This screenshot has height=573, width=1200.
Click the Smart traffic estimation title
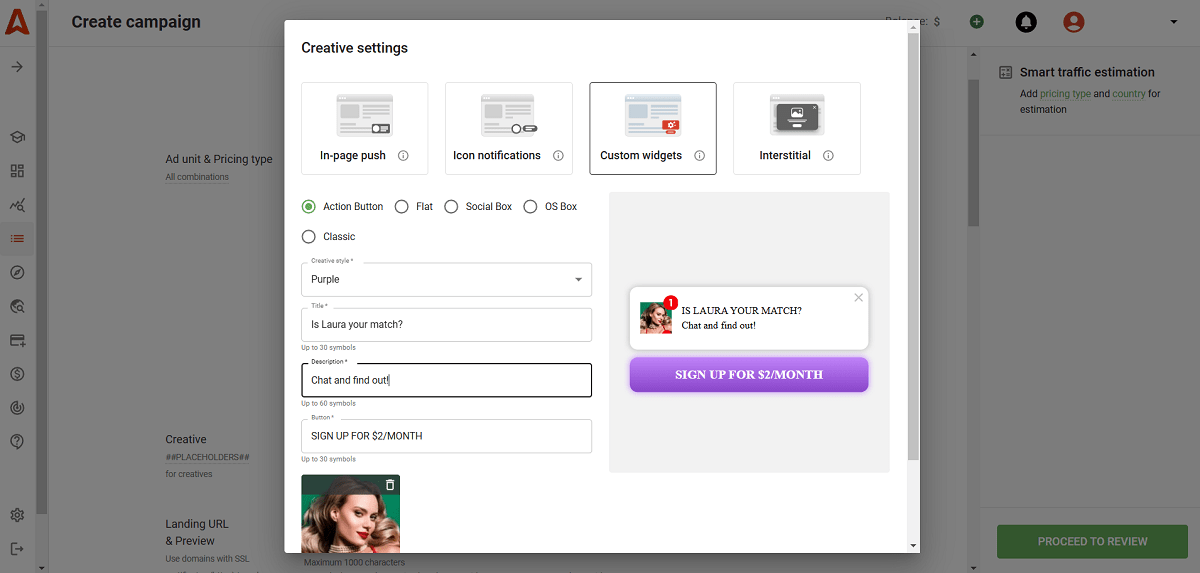pyautogui.click(x=1087, y=72)
